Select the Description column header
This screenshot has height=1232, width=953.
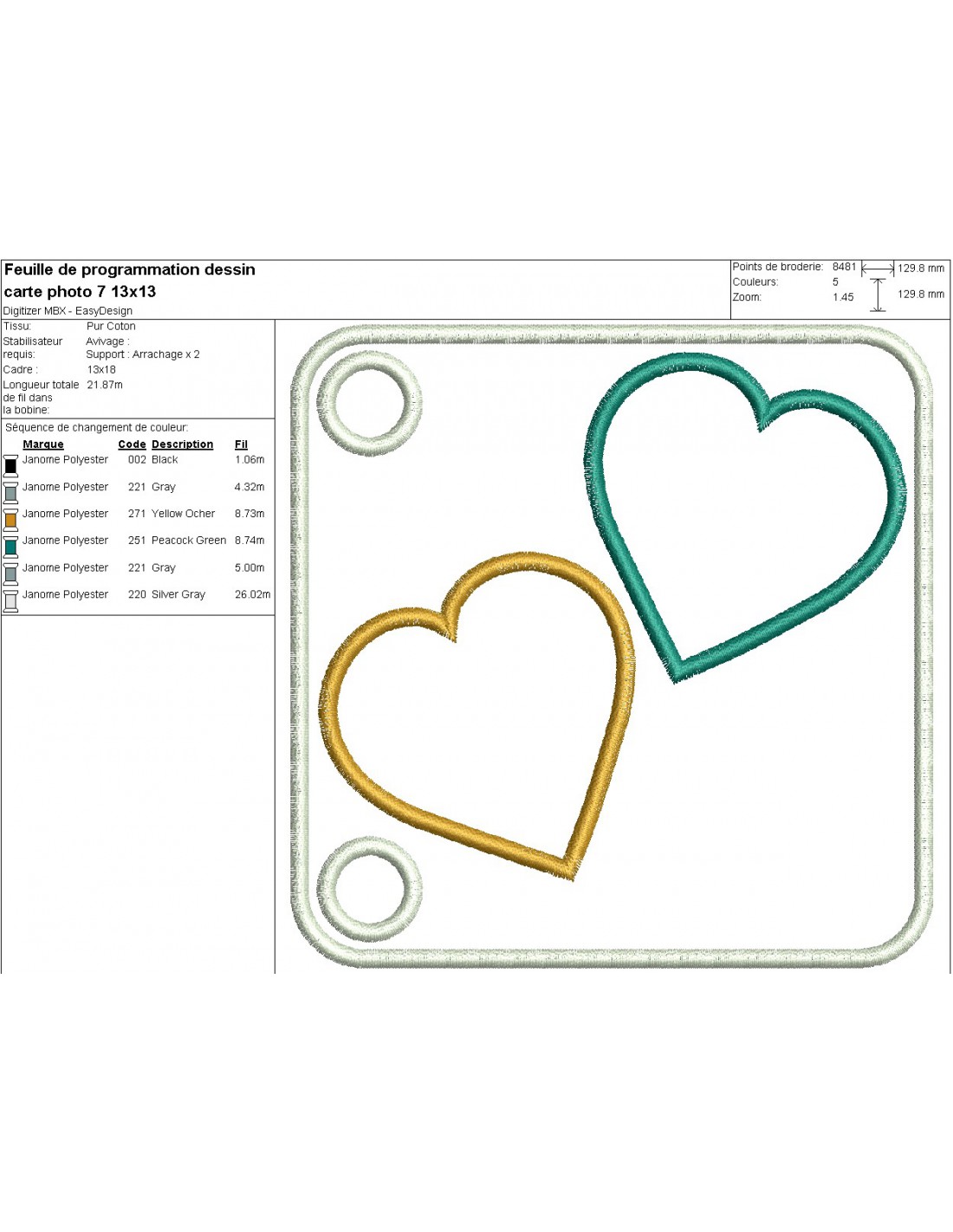pos(182,444)
